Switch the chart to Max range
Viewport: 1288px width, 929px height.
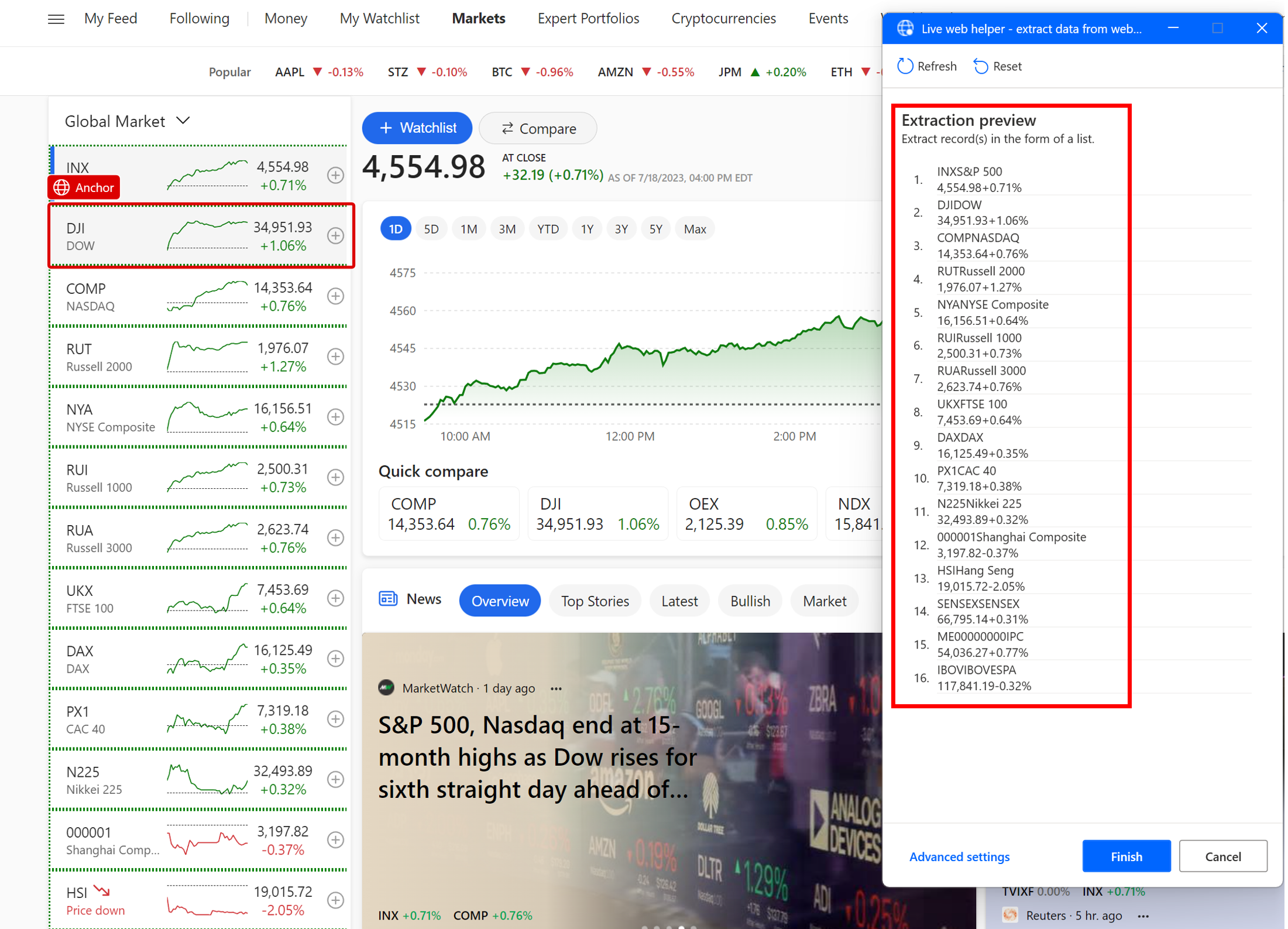pos(695,228)
